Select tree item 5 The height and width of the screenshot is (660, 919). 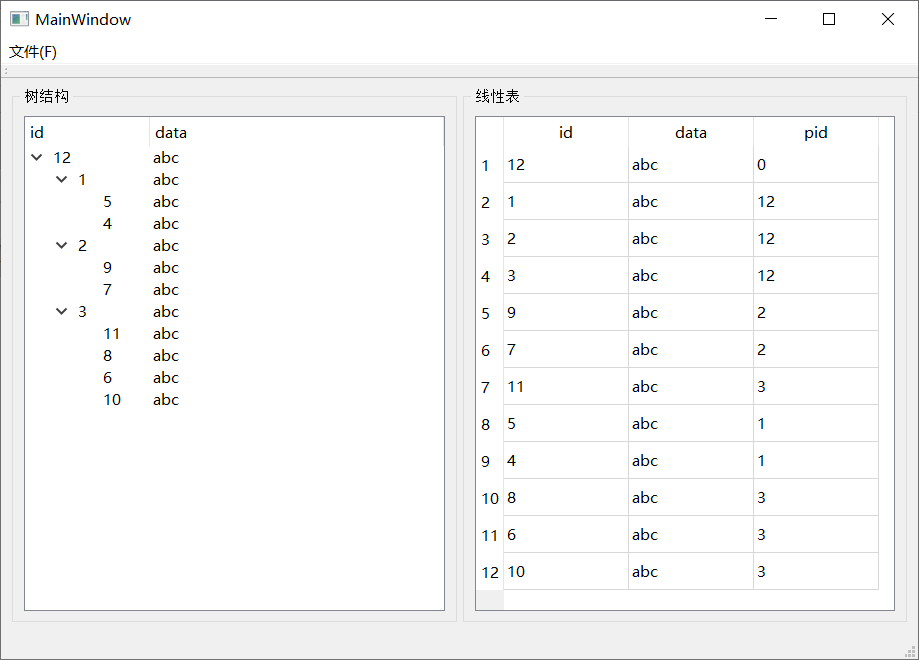click(x=107, y=202)
